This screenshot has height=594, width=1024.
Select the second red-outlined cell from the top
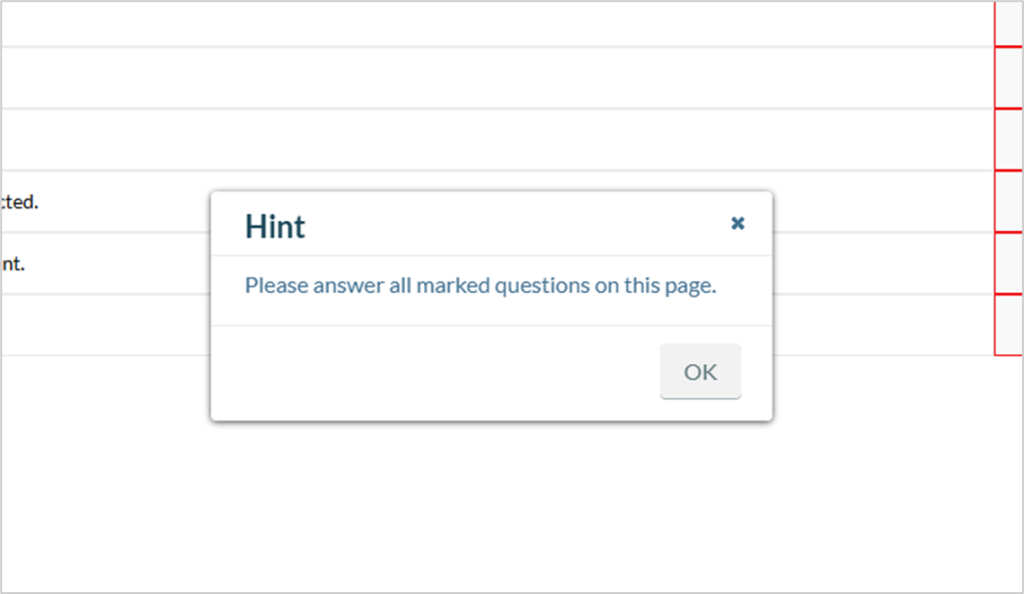[x=1009, y=78]
